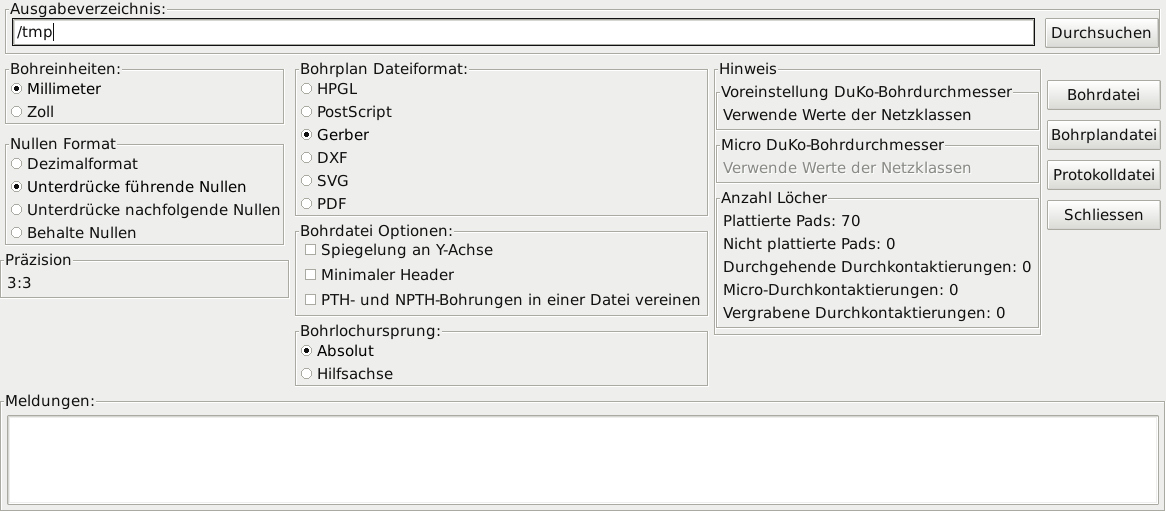
Task: Select Hilfsachse as drill origin
Action: (307, 374)
